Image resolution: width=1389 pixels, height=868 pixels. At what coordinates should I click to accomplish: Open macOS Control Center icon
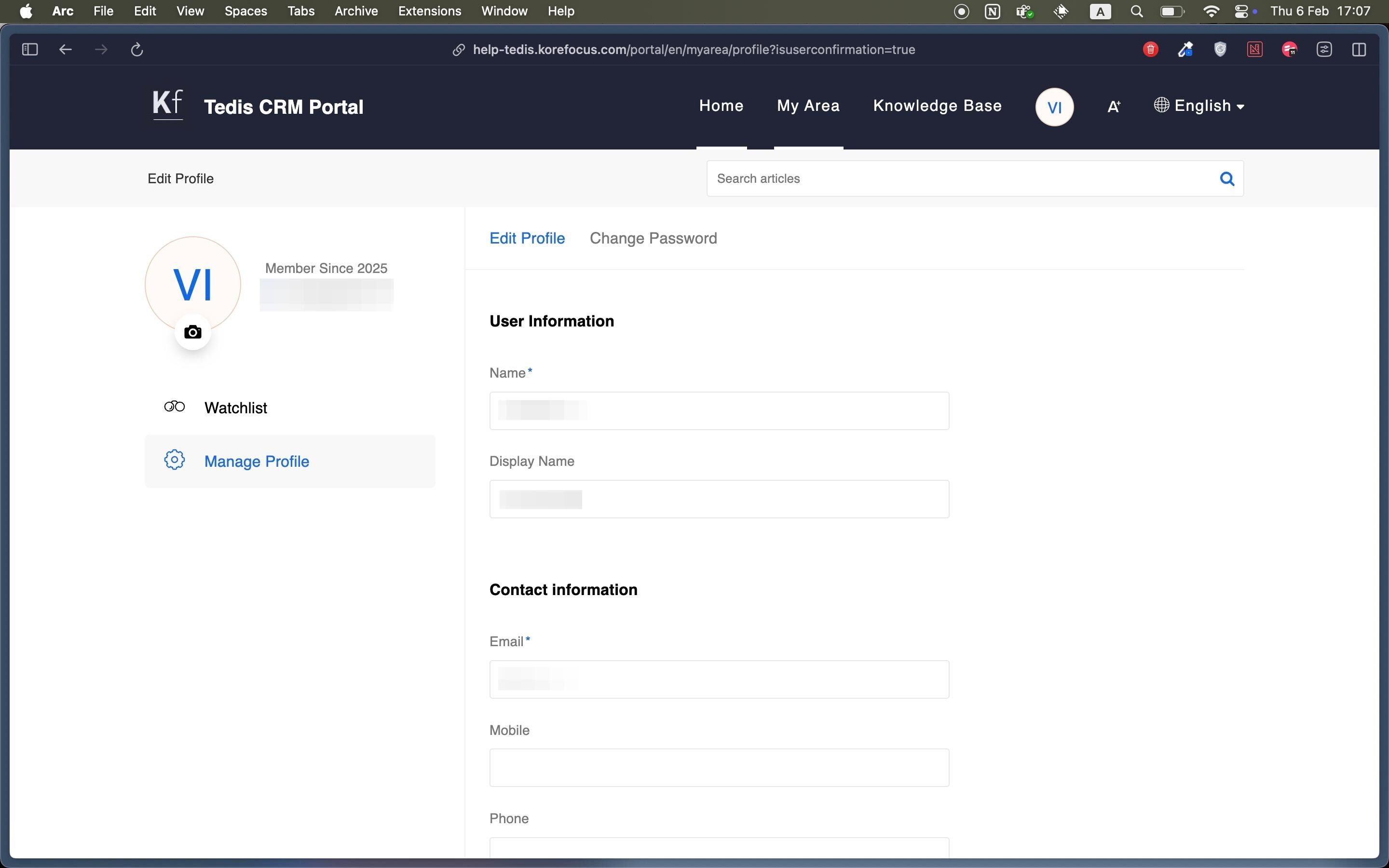1241,11
